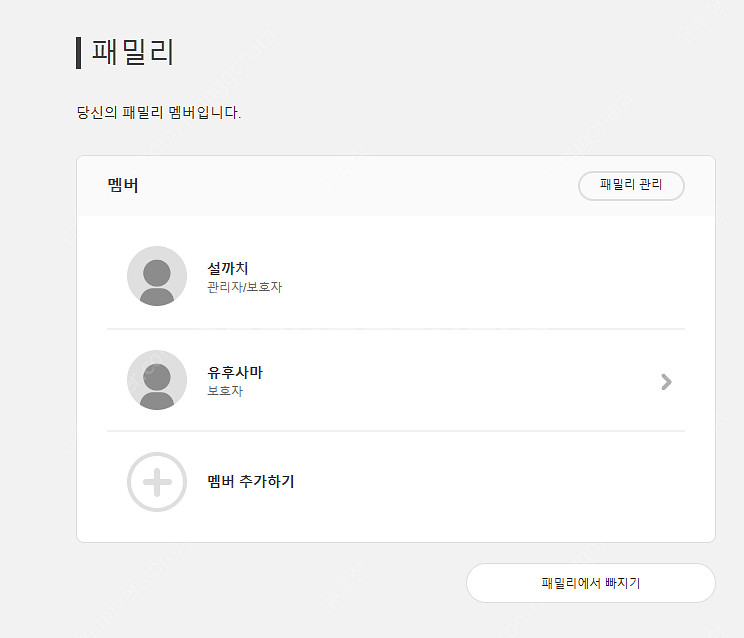Click the 패밀리 page title
744x638 pixels.
(133, 52)
